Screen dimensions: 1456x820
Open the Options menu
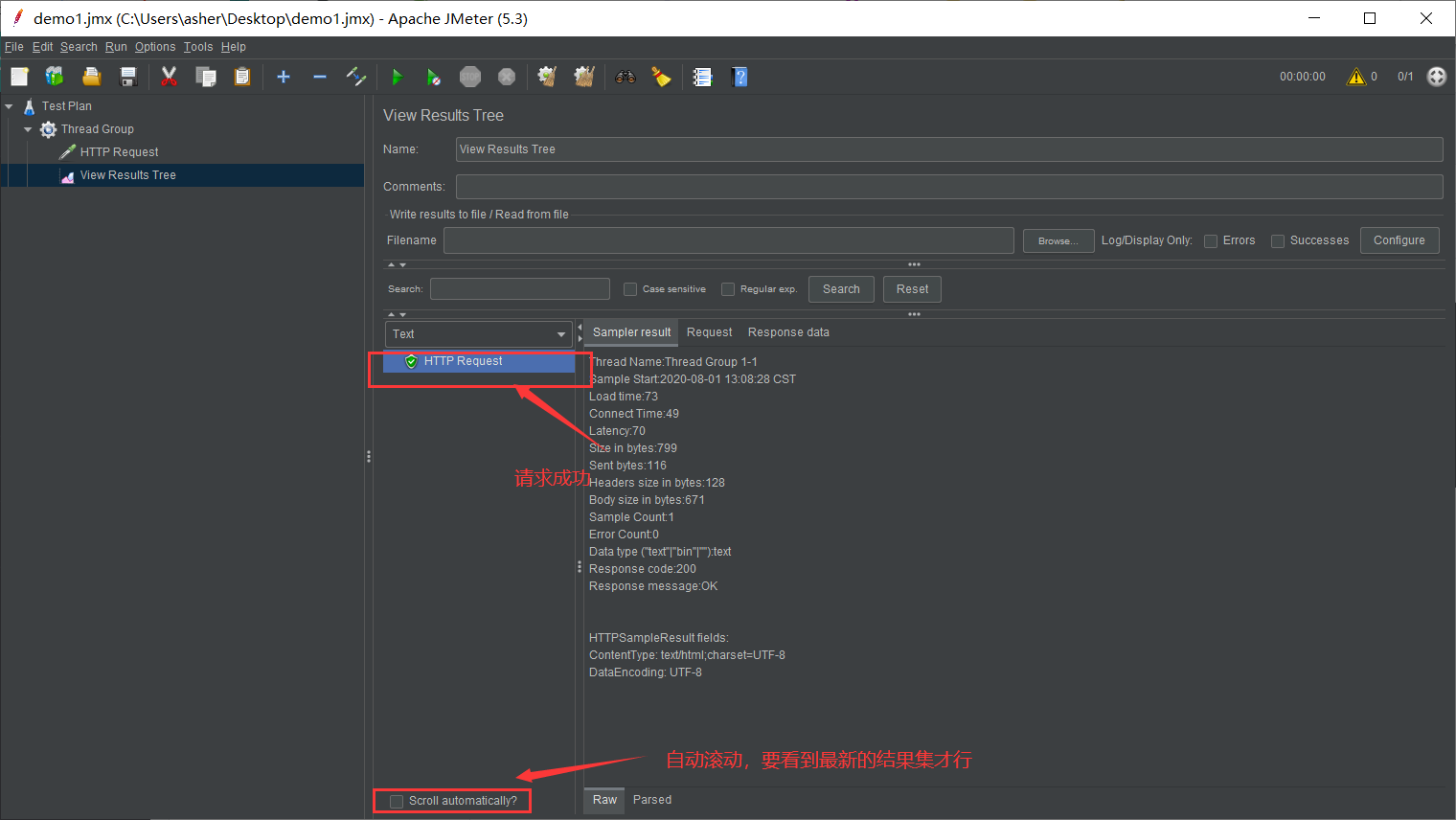pos(155,47)
